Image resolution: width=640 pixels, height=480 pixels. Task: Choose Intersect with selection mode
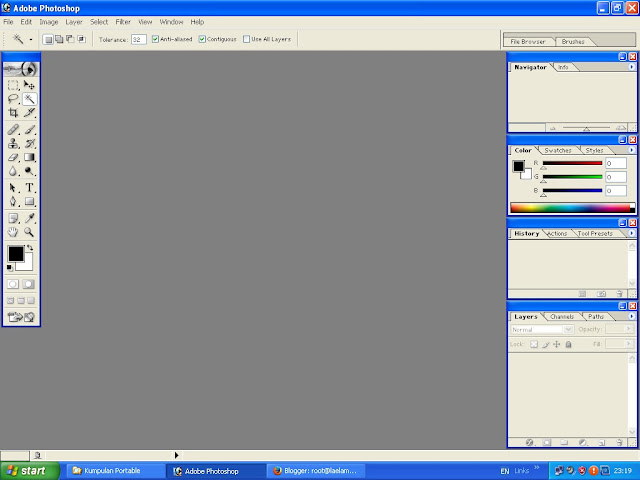(82, 39)
